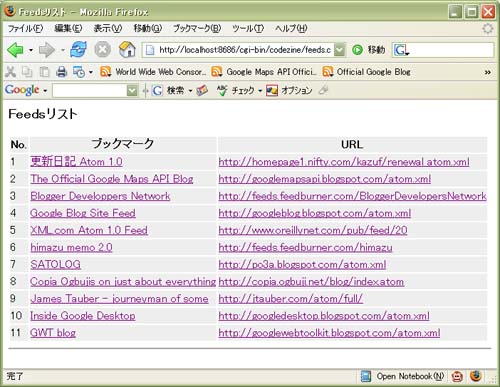500x387 pixels.
Task: Open the Google Maps API Offici.. feed bookmark
Action: [x=264, y=72]
